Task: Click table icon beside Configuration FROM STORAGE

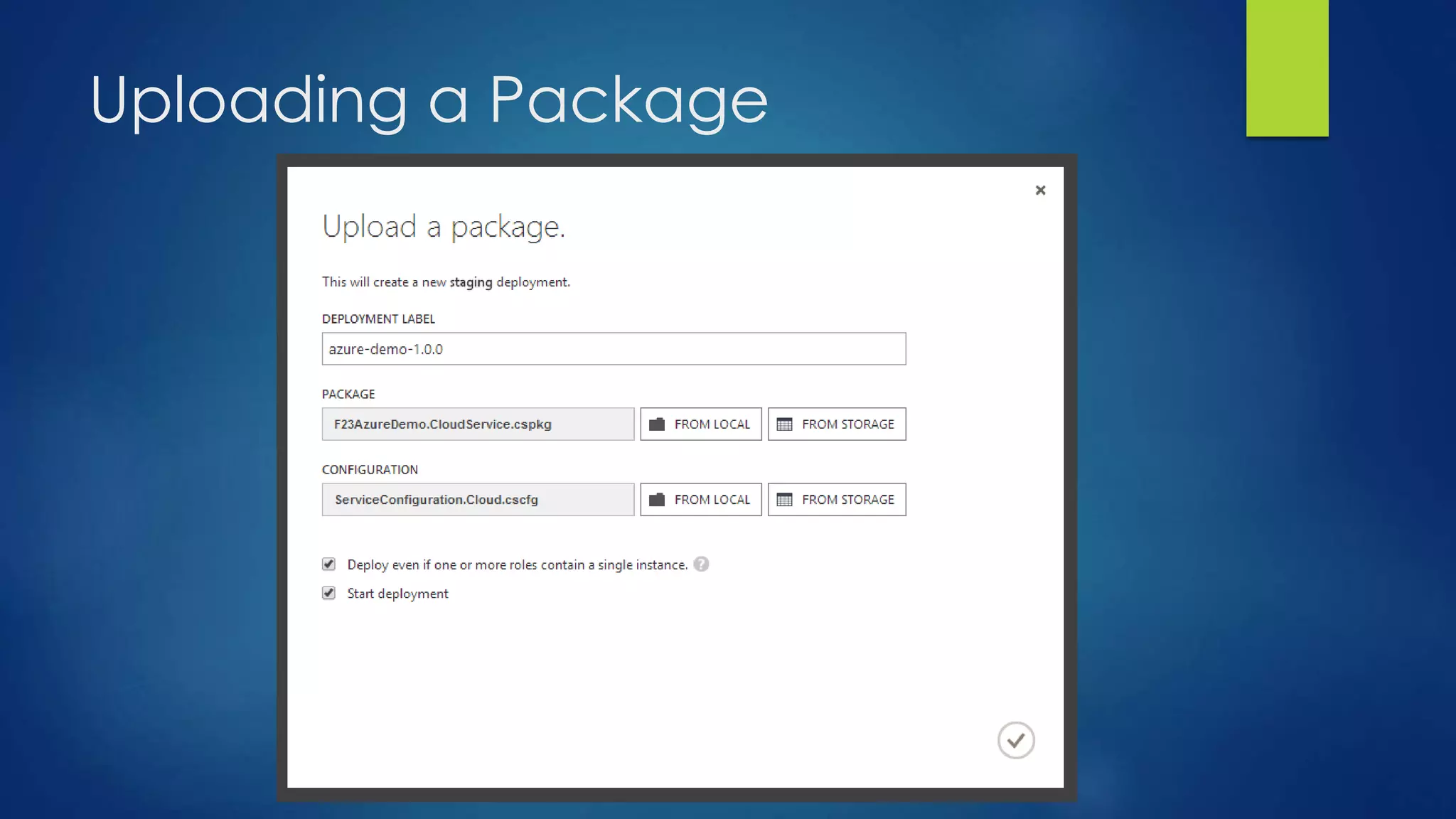Action: click(784, 500)
